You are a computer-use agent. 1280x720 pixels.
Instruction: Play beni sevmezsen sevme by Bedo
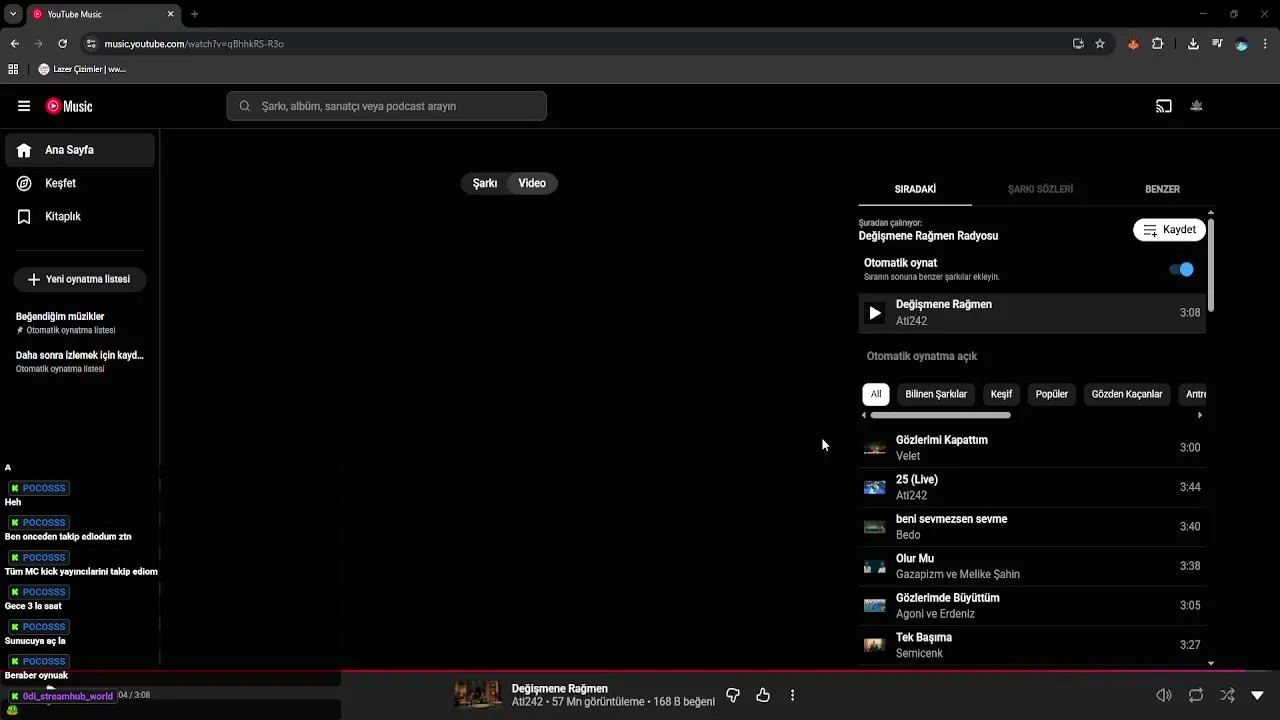pos(1032,527)
